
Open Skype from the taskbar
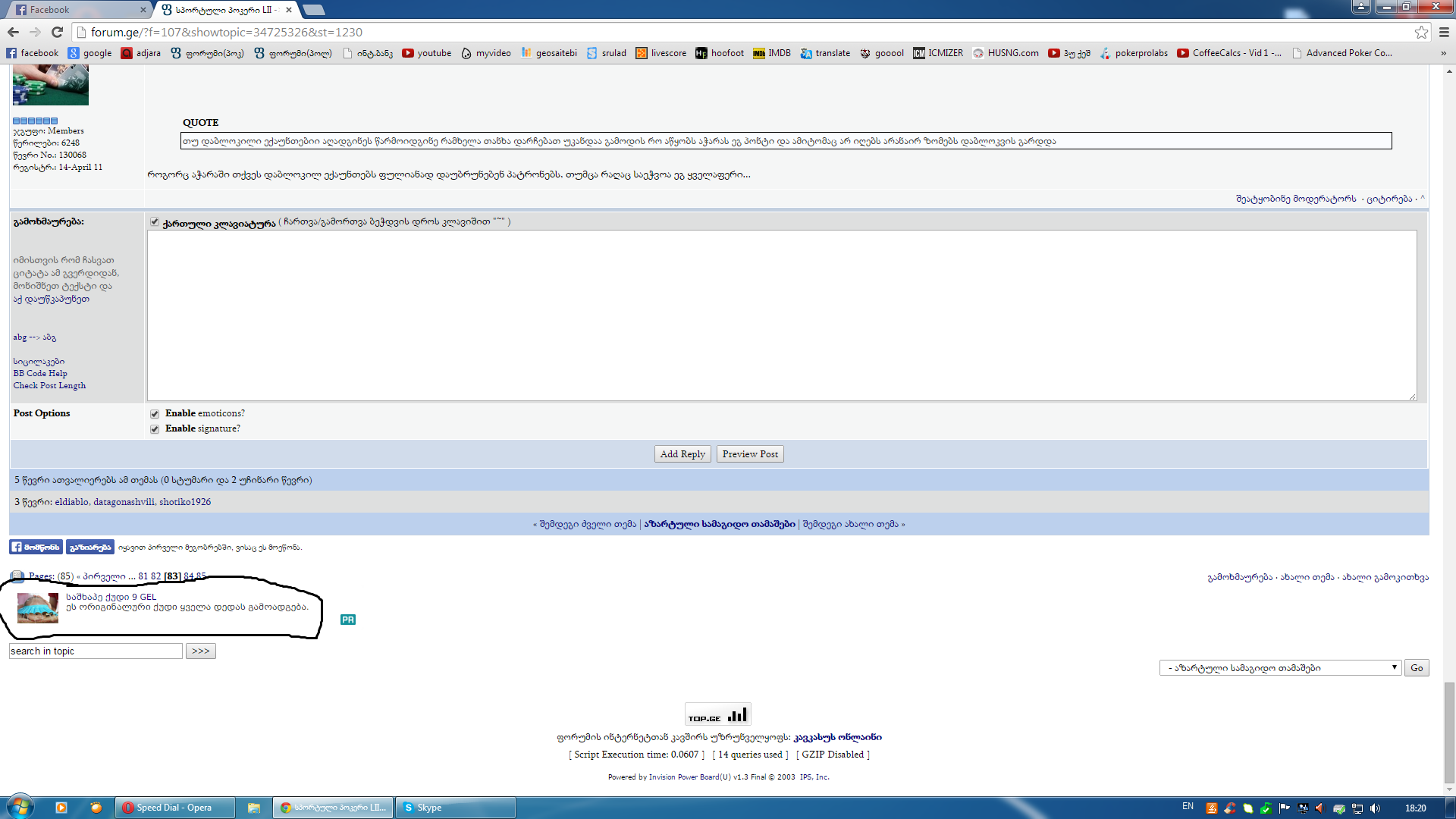click(455, 808)
